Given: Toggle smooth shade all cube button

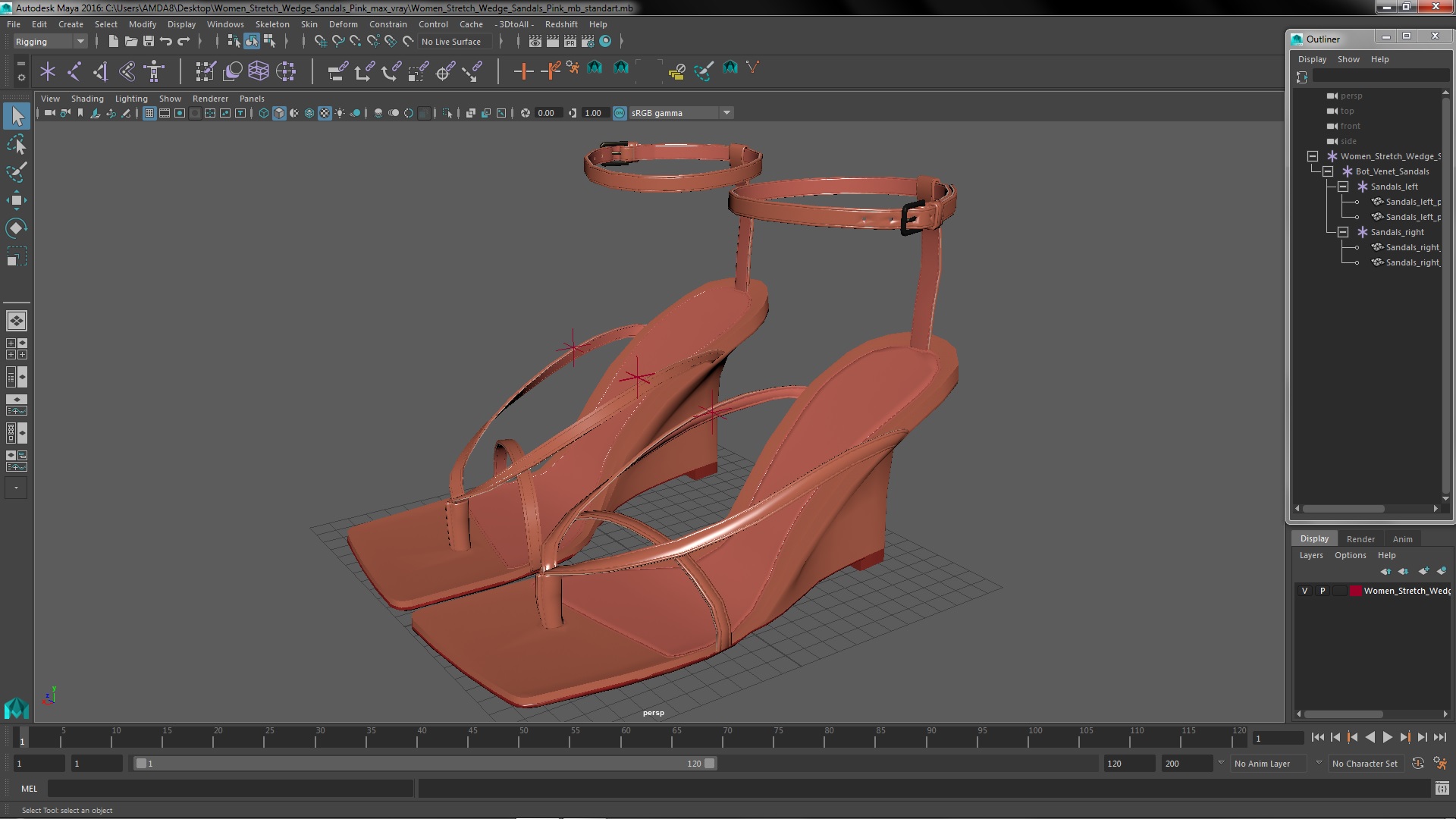Looking at the screenshot, I should [279, 113].
